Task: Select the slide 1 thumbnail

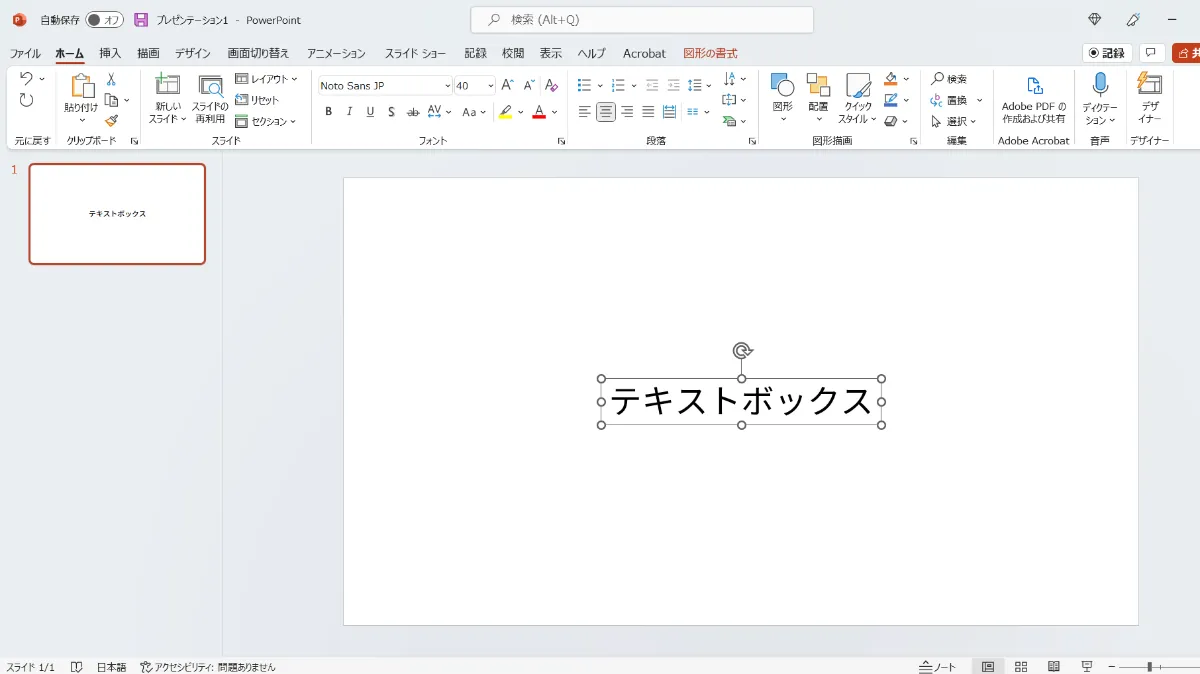Action: [117, 214]
